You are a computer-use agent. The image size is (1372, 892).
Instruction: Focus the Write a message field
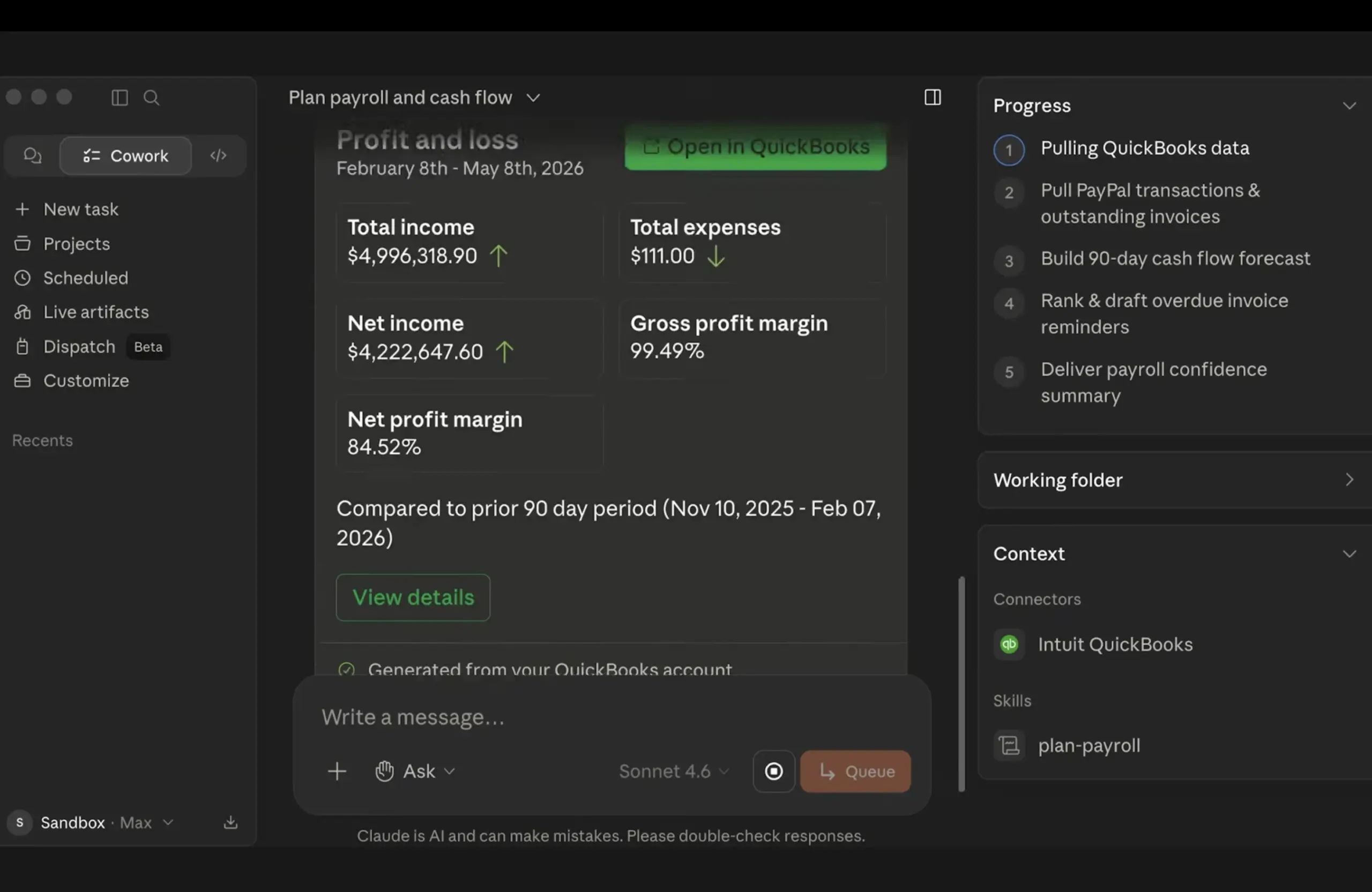(611, 717)
